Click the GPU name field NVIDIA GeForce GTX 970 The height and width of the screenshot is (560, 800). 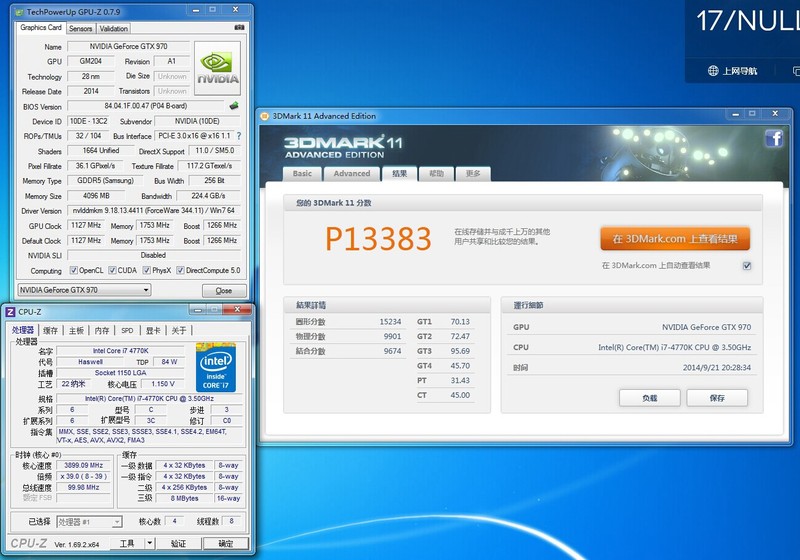tap(129, 46)
